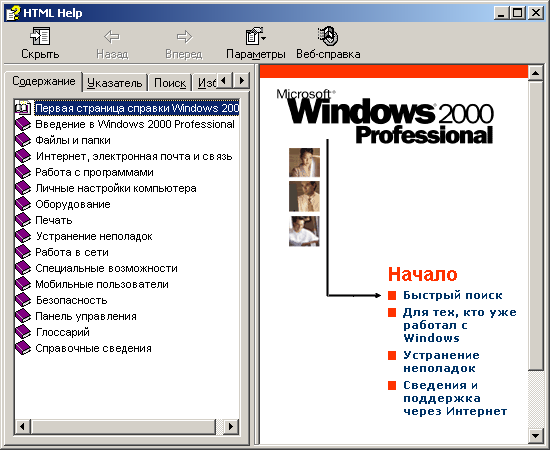
Task: Open the partially hidden Избранное tab
Action: pyautogui.click(x=205, y=83)
